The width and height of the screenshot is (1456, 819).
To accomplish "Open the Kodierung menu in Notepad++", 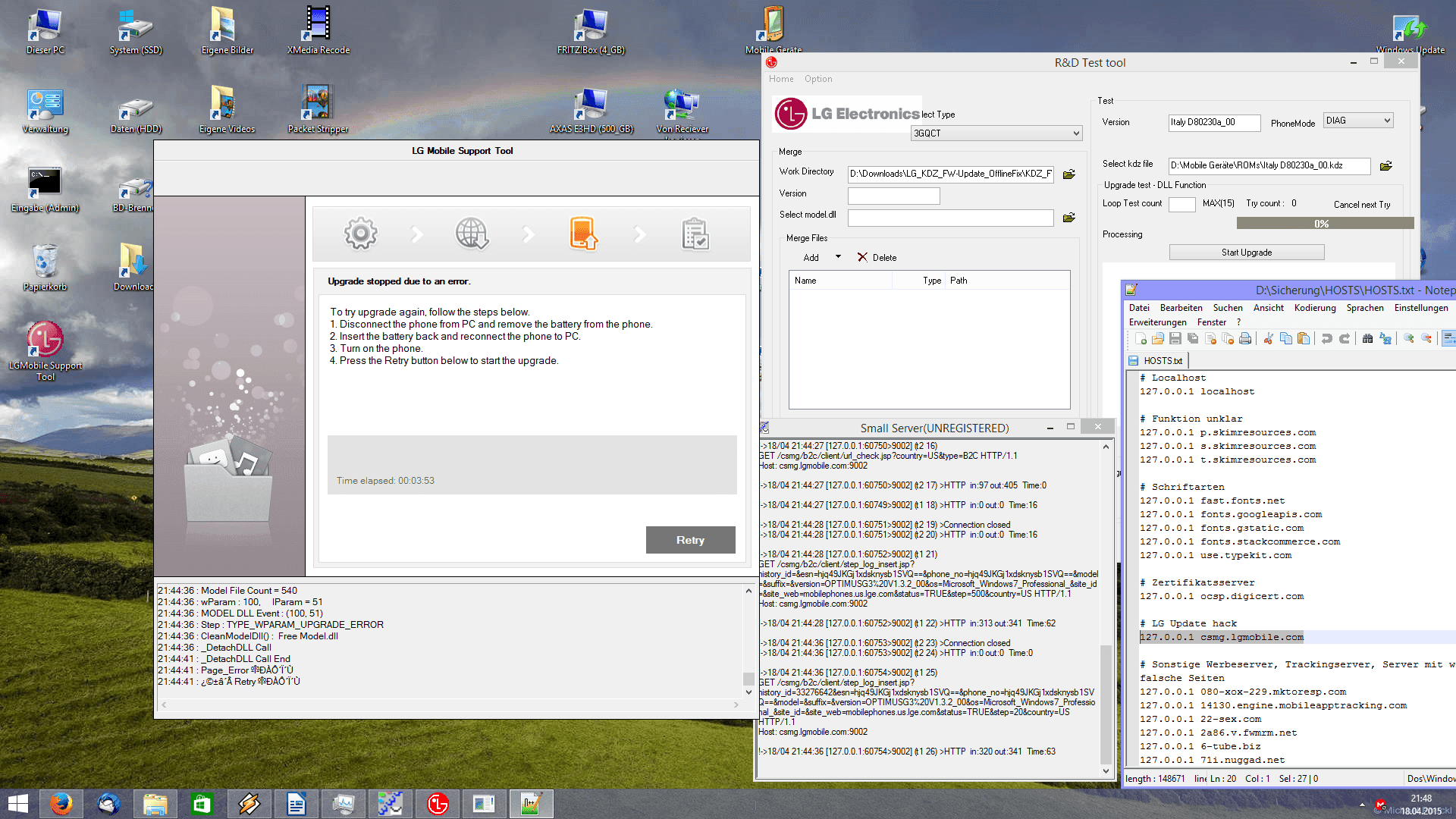I will point(1315,308).
